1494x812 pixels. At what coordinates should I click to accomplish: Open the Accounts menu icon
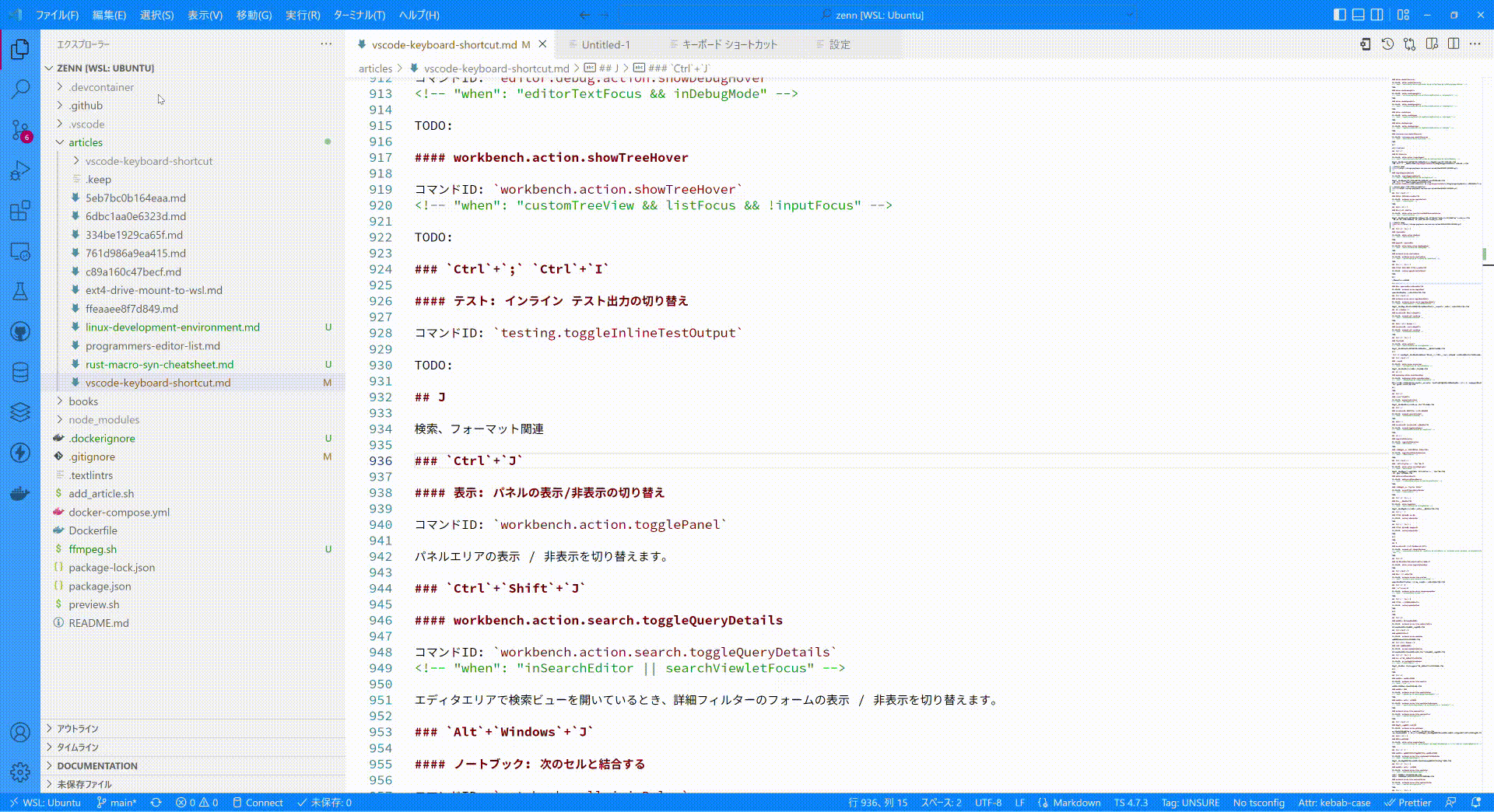point(20,732)
